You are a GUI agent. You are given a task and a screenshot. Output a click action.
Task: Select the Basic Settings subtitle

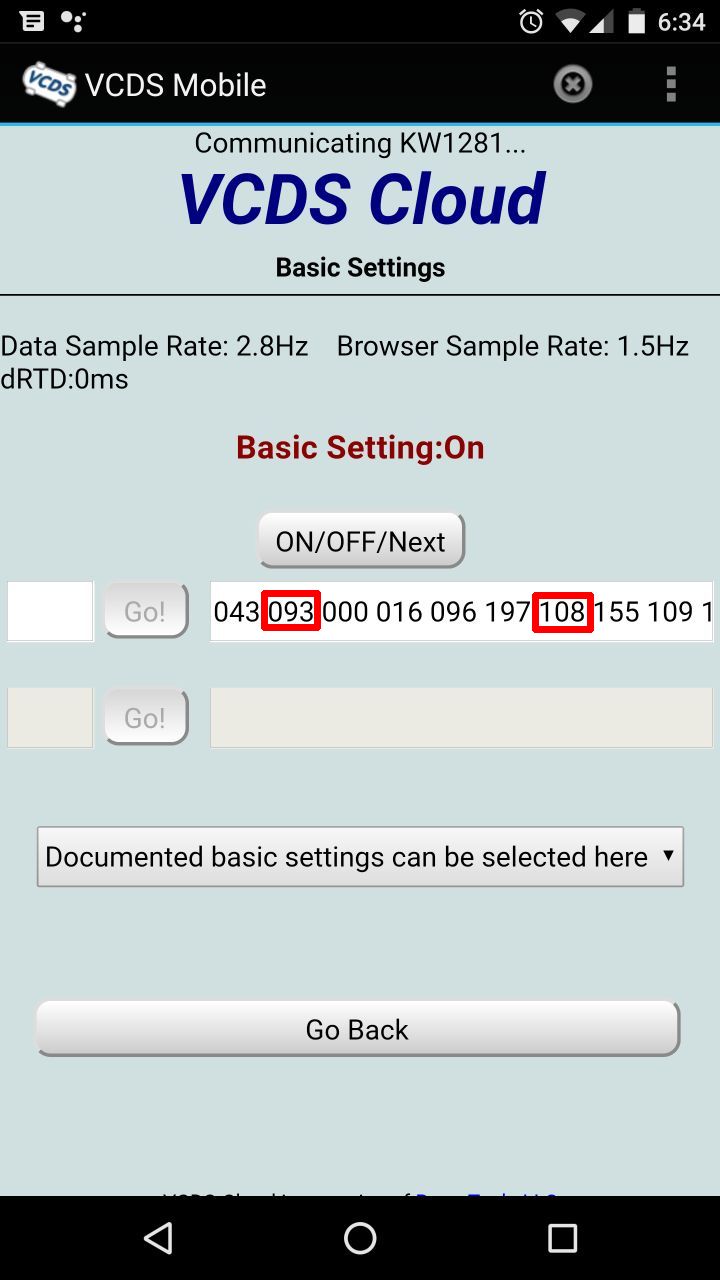360,268
